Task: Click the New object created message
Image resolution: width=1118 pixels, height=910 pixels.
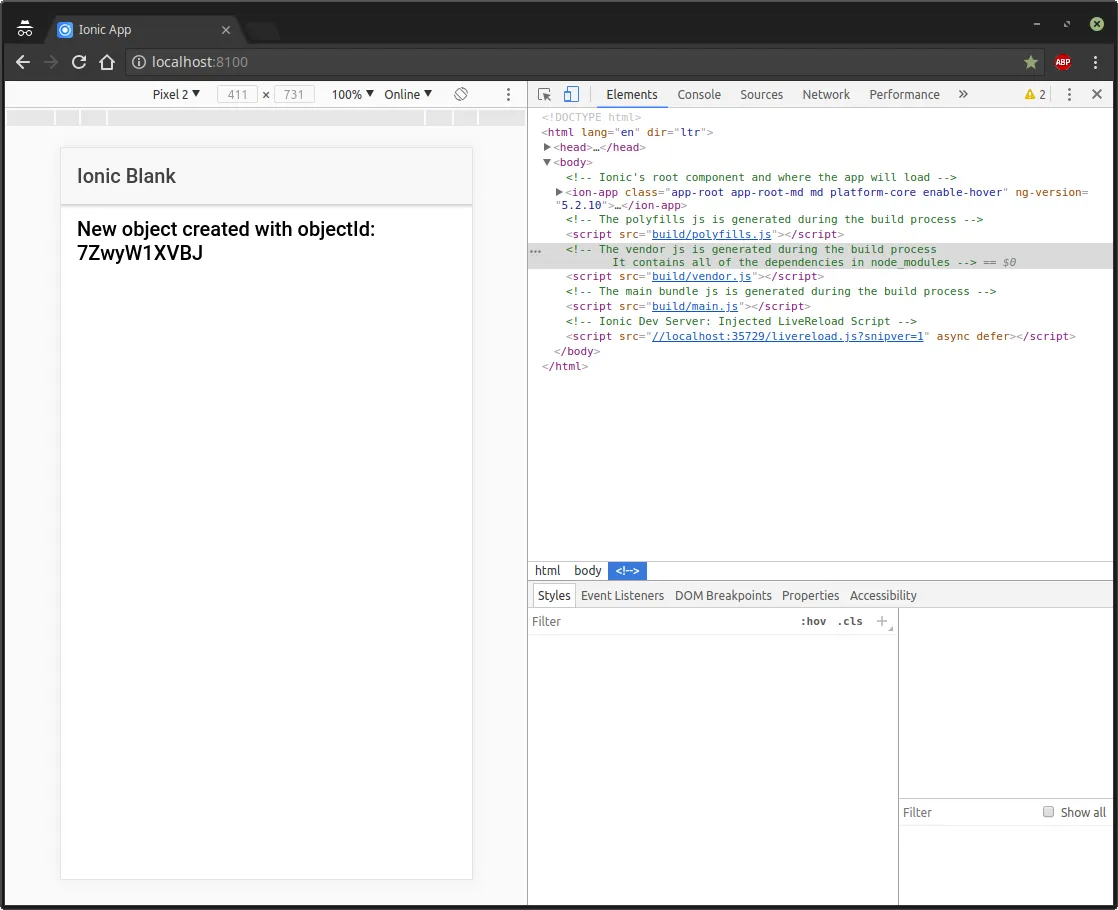Action: click(226, 241)
